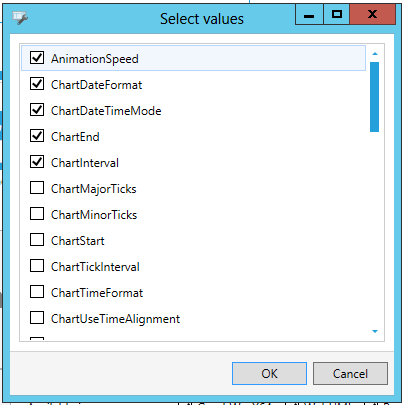The width and height of the screenshot is (402, 405).
Task: Uncheck the ChartDateTimeMode checkbox
Action: click(37, 109)
